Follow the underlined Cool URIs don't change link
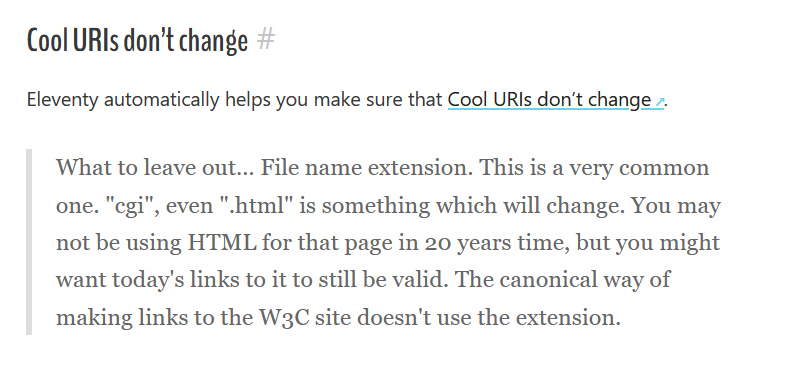785x385 pixels. tap(549, 100)
